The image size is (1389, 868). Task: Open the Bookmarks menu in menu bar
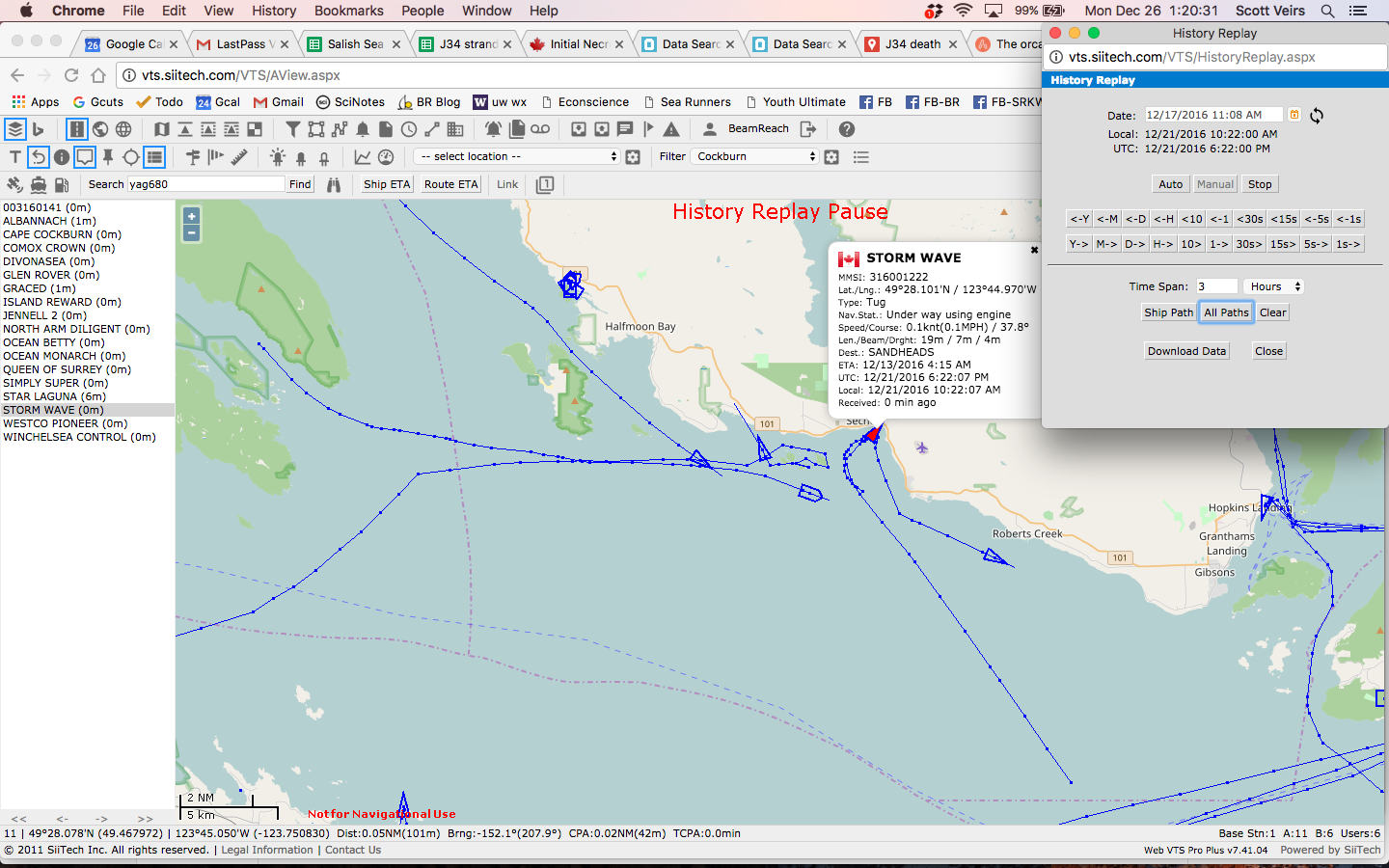coord(348,11)
